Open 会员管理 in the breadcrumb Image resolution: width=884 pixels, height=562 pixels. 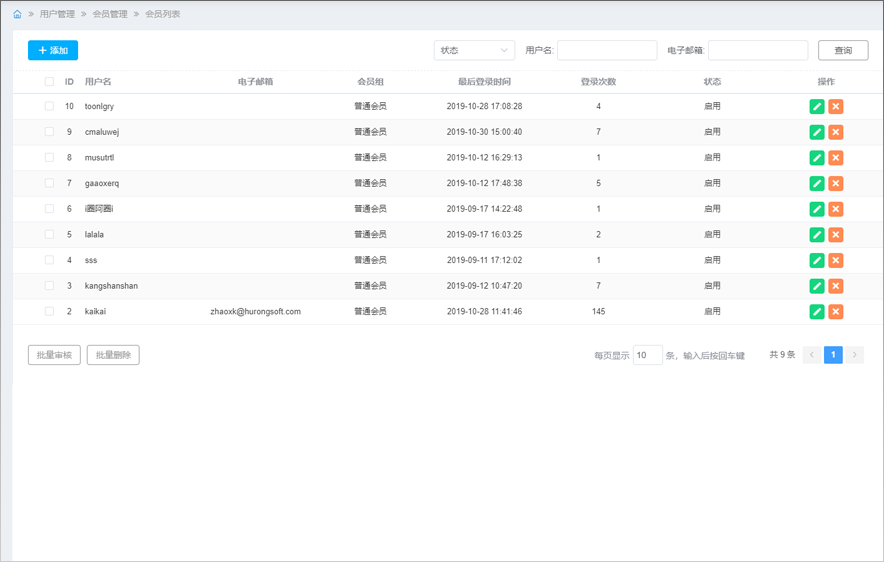110,14
